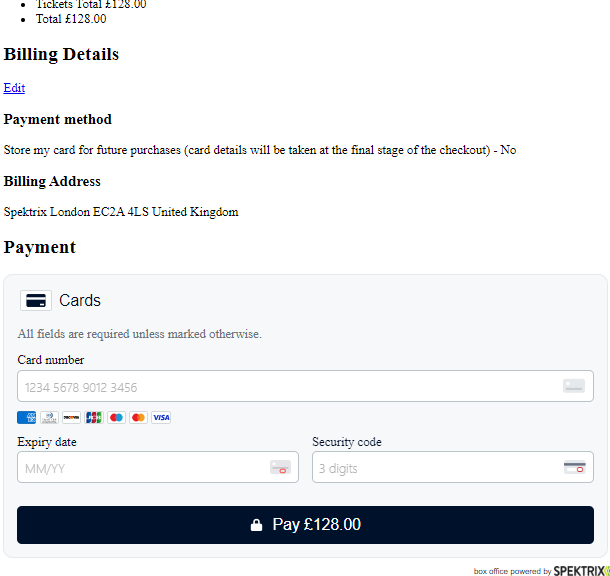The image size is (610, 576).
Task: Click the 'Expiry date' label
Action: (x=47, y=442)
